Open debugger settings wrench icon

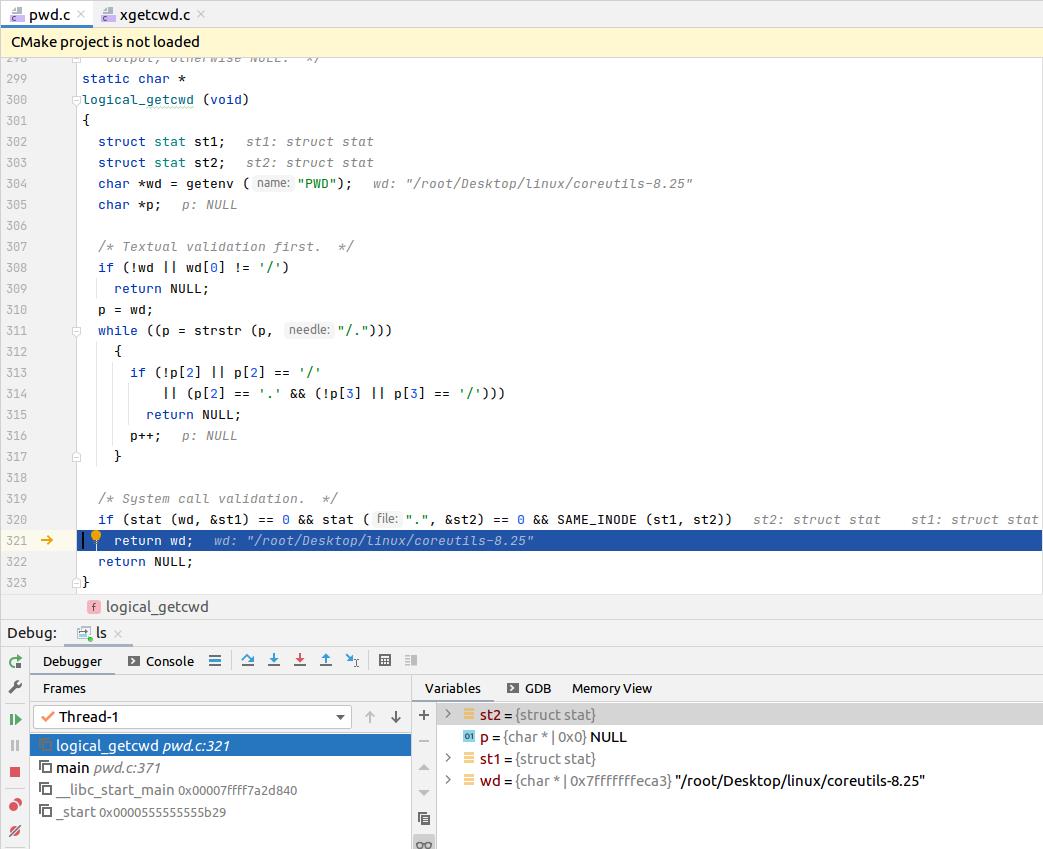tap(15, 687)
